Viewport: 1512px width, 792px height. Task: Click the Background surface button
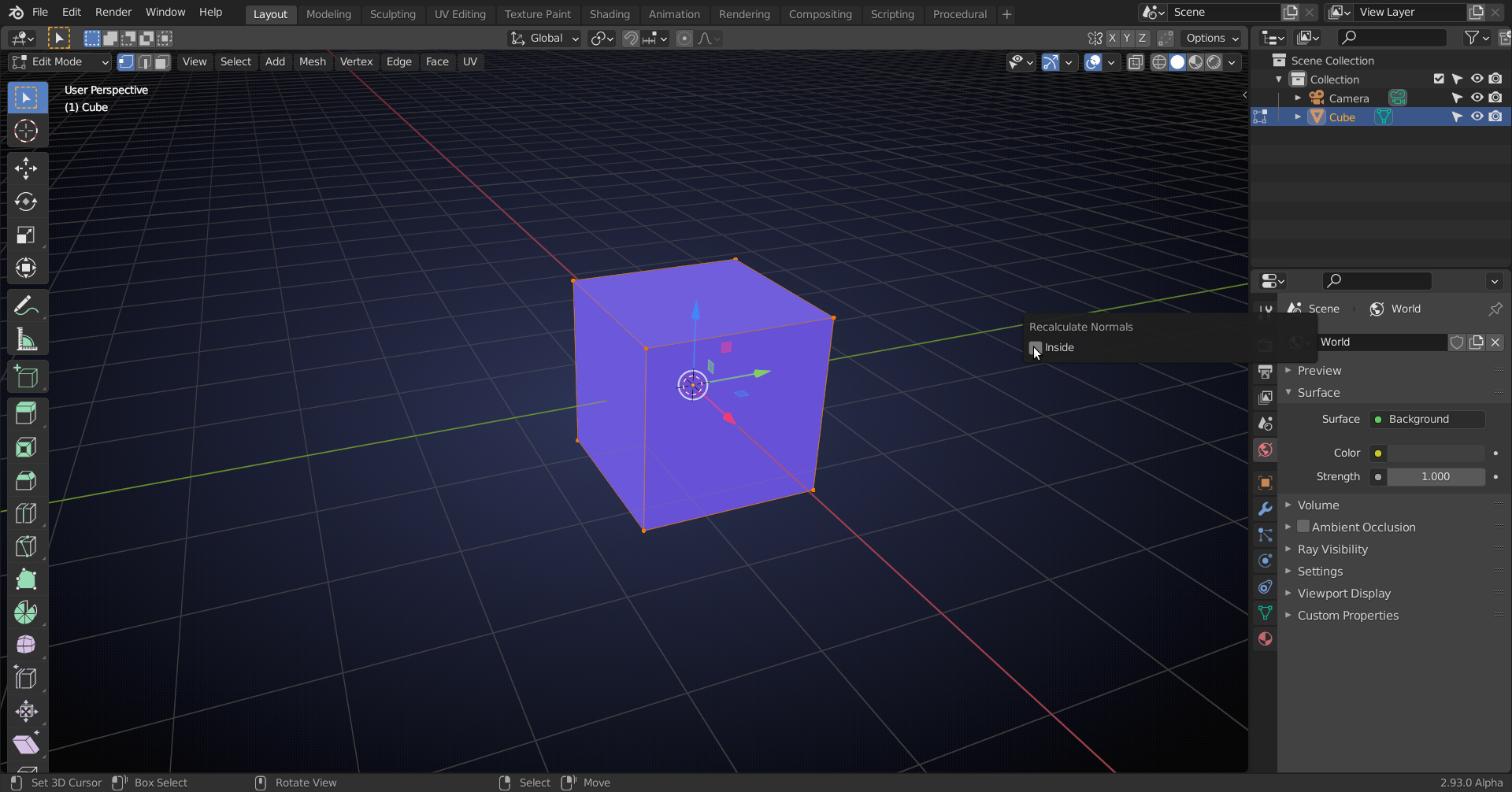click(x=1426, y=419)
